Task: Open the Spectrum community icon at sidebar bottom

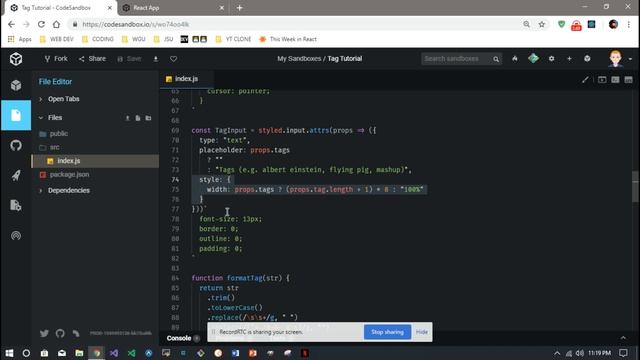Action: click(x=76, y=333)
